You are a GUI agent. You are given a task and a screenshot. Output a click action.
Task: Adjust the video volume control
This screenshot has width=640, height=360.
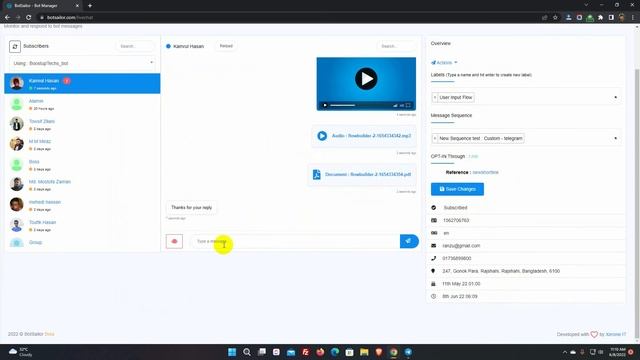395,105
